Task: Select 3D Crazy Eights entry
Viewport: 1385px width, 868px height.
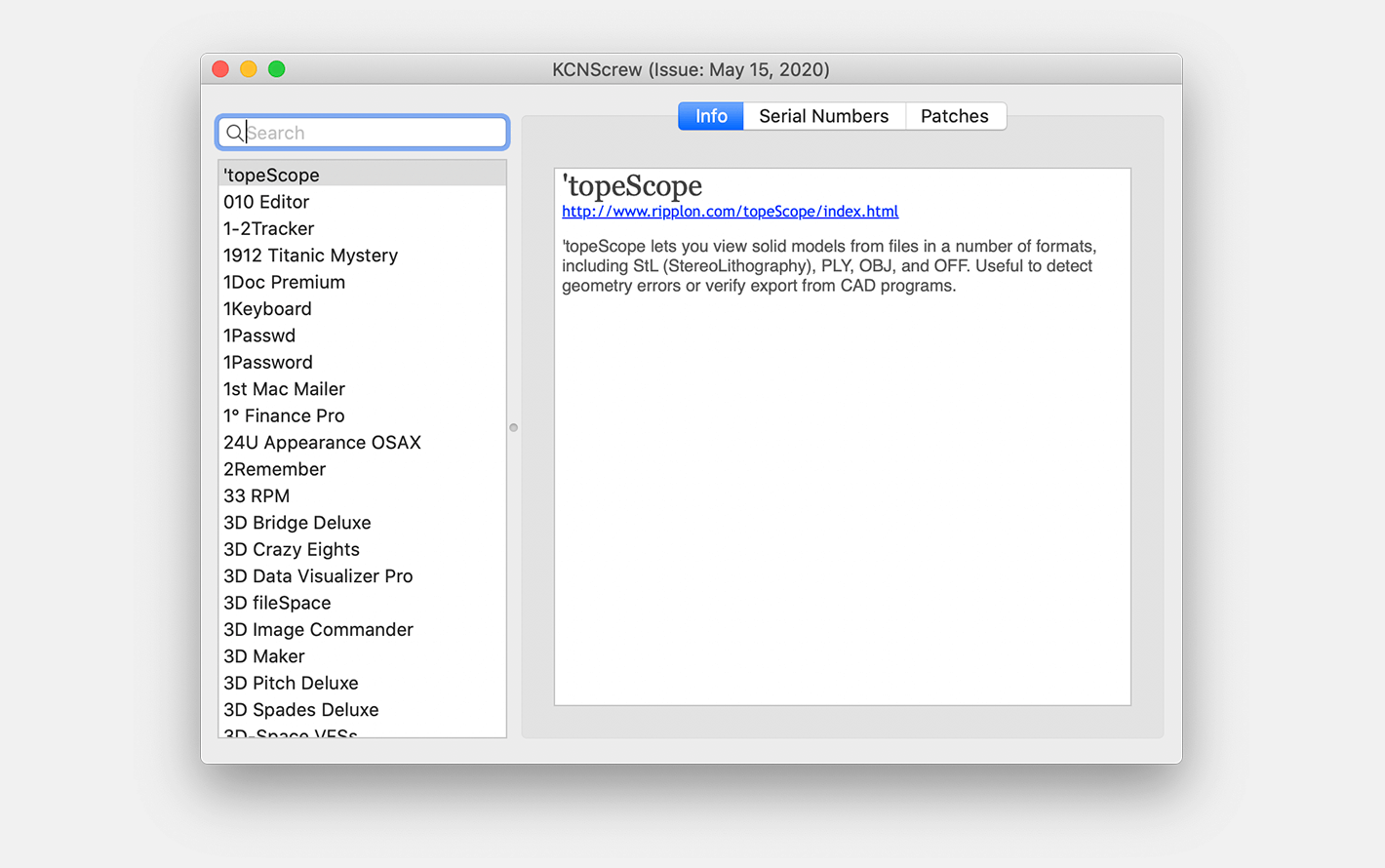Action: pos(362,549)
